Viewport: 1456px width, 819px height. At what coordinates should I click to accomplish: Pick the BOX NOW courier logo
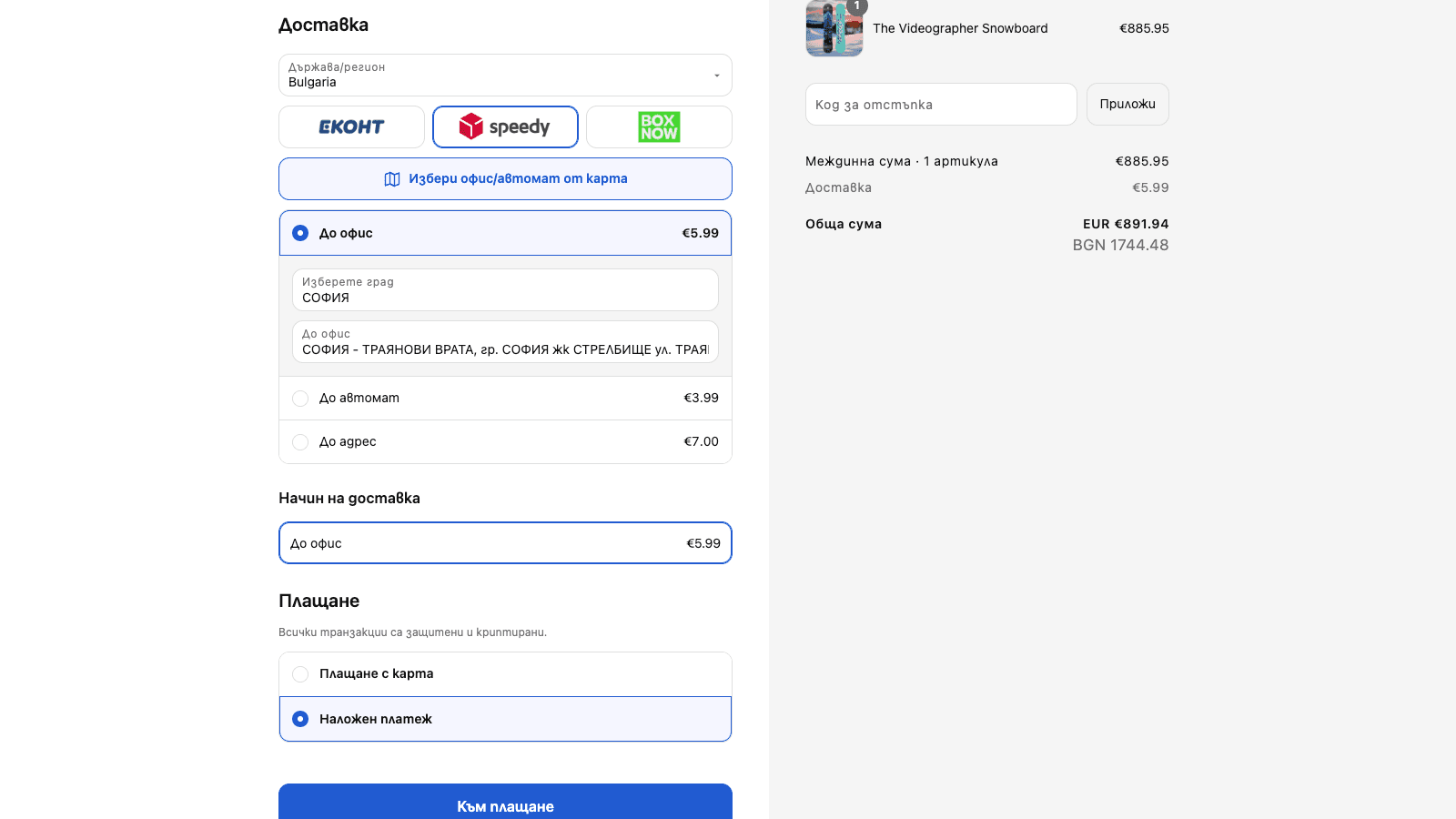tap(659, 126)
